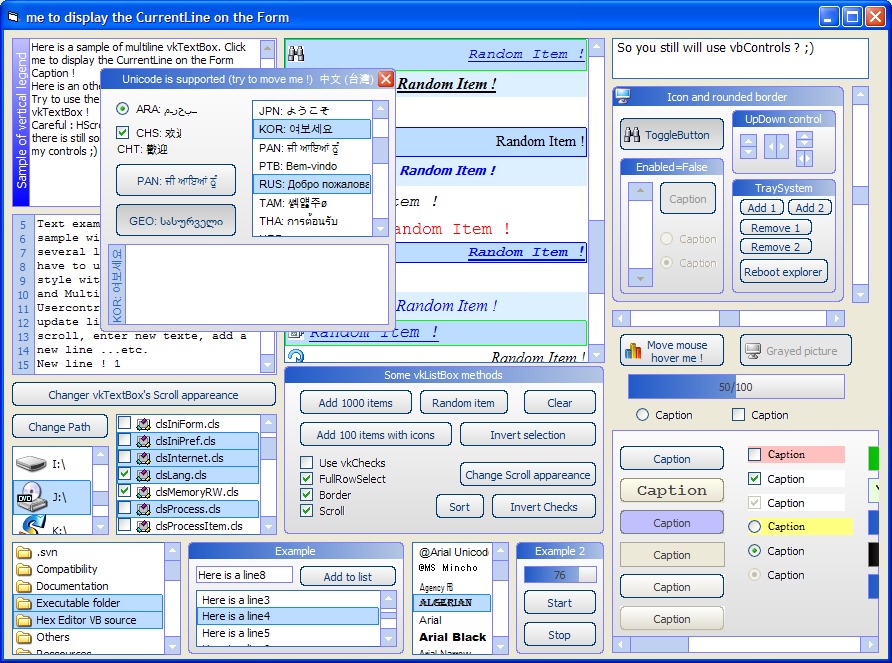Uncheck the FullRowSelect checkbox
The image size is (892, 663).
pyautogui.click(x=307, y=479)
